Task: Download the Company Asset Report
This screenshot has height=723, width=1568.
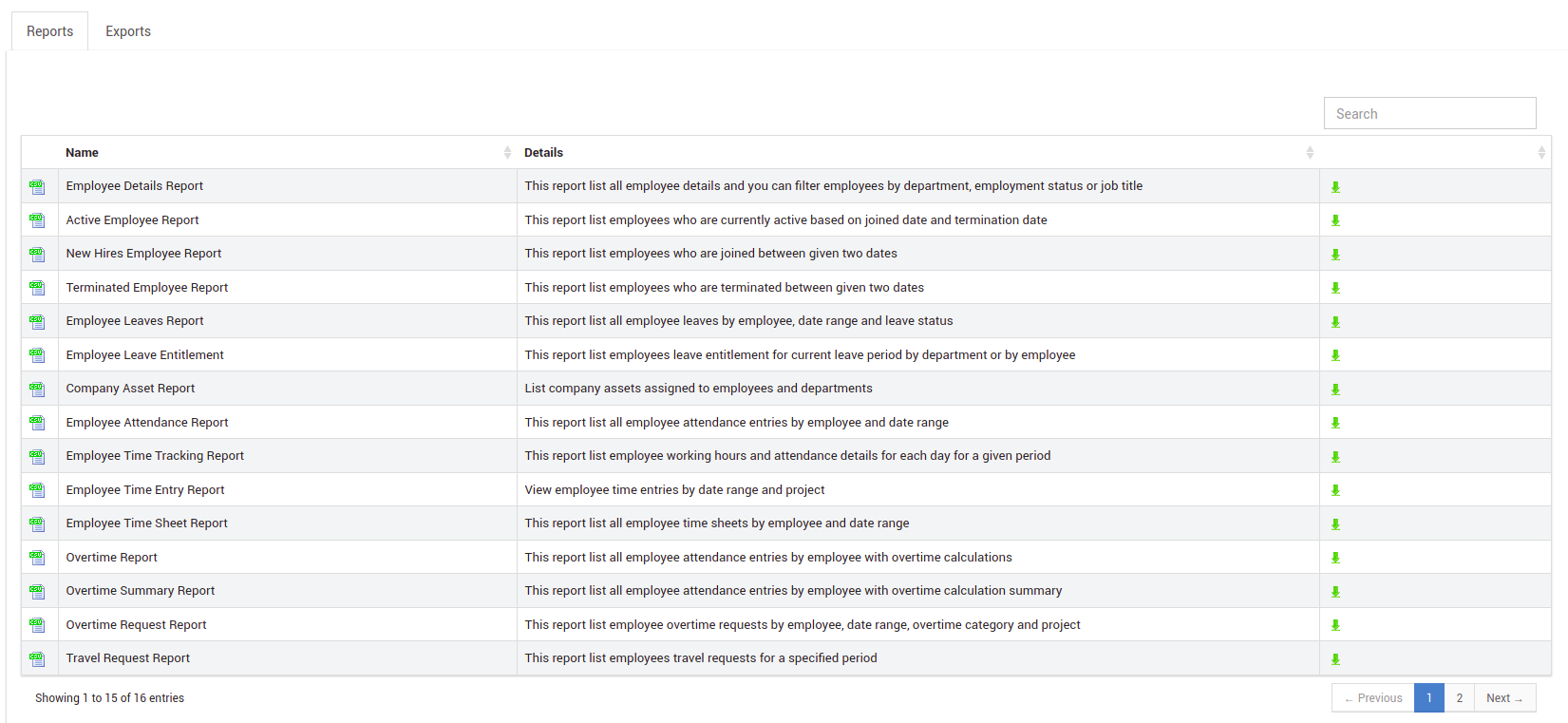Action: coord(1335,390)
